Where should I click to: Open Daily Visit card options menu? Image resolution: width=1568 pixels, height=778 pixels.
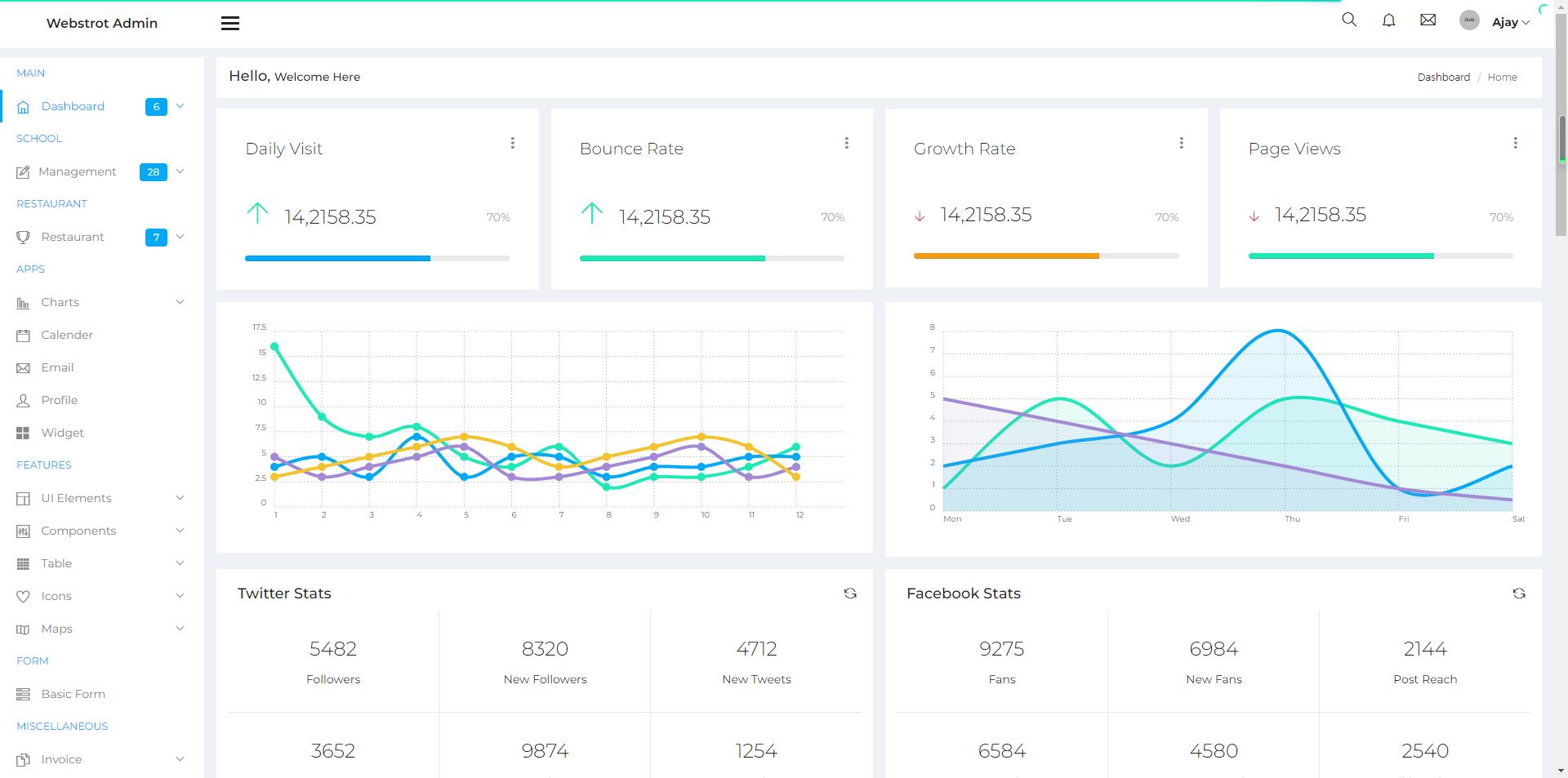tap(512, 143)
